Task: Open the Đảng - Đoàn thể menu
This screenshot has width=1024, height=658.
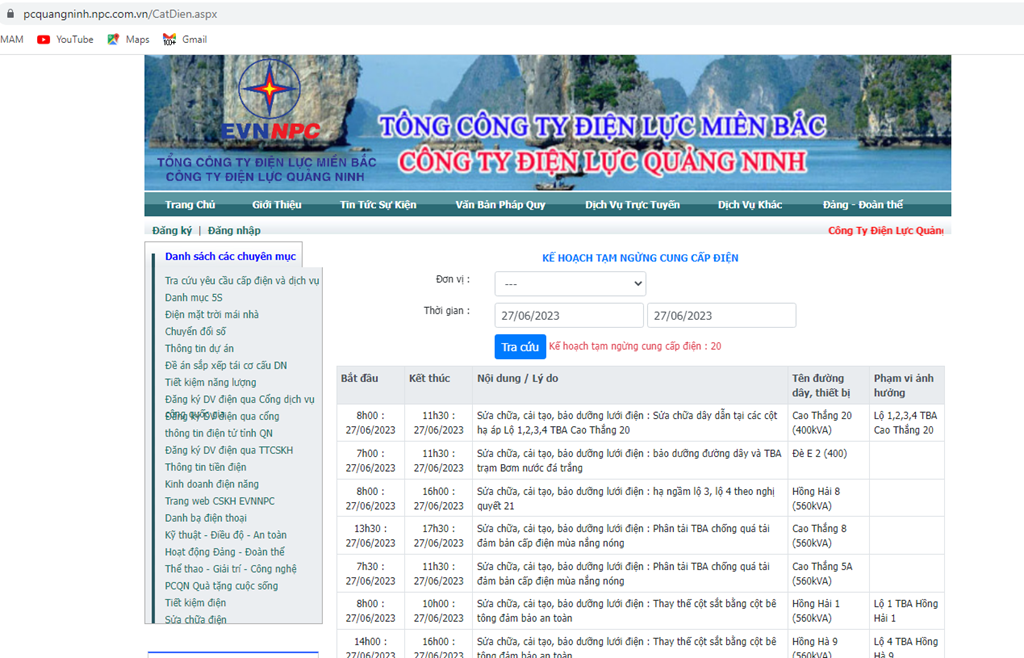Action: point(863,204)
